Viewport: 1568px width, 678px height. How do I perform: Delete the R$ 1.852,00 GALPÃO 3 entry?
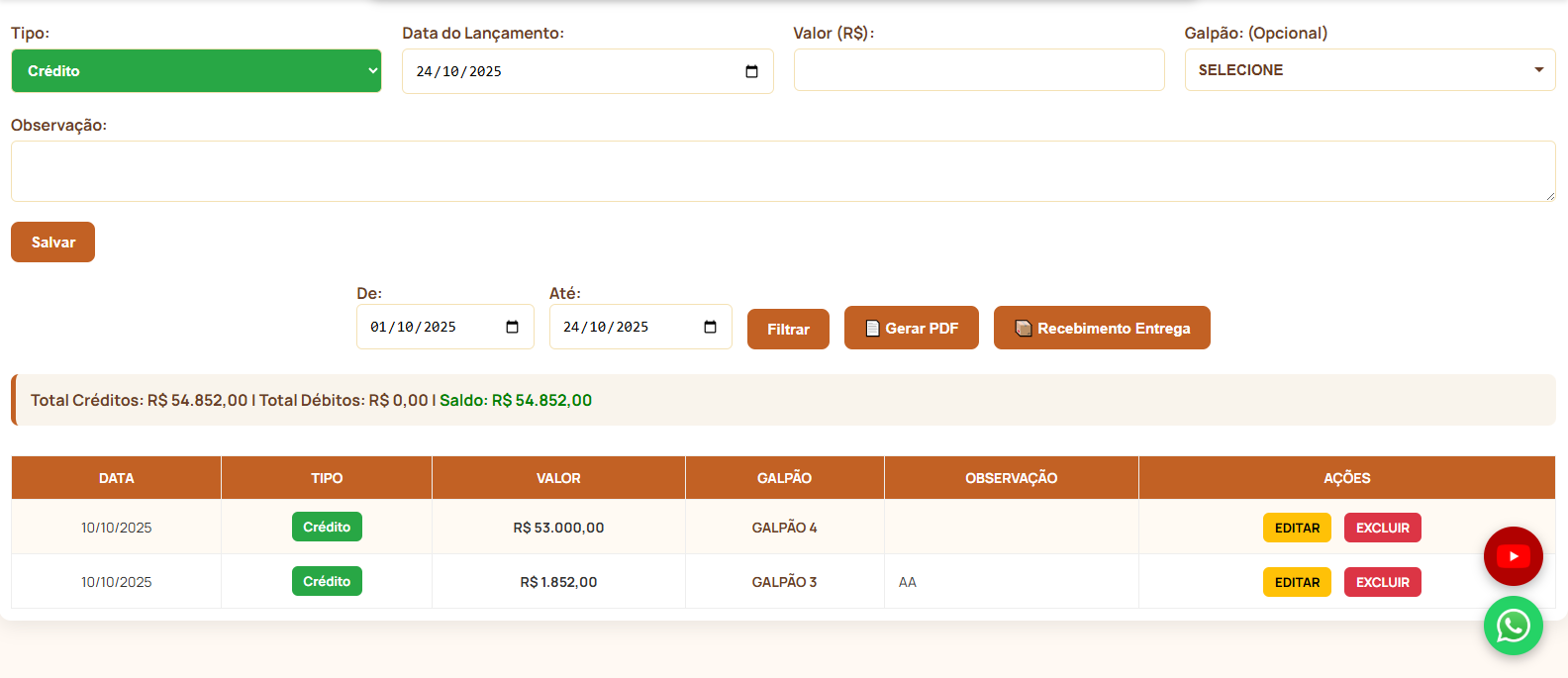(x=1382, y=582)
